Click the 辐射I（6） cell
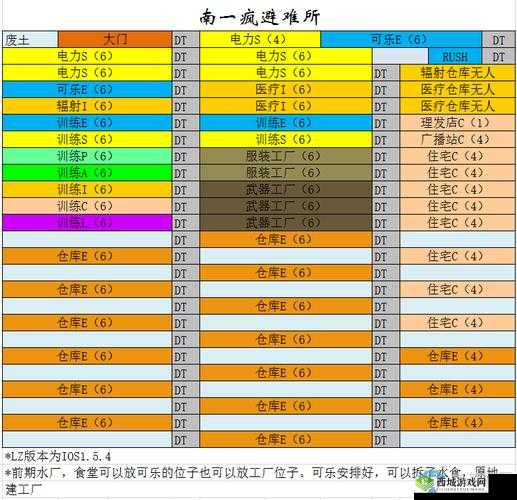Image resolution: width=517 pixels, height=500 pixels. click(87, 106)
